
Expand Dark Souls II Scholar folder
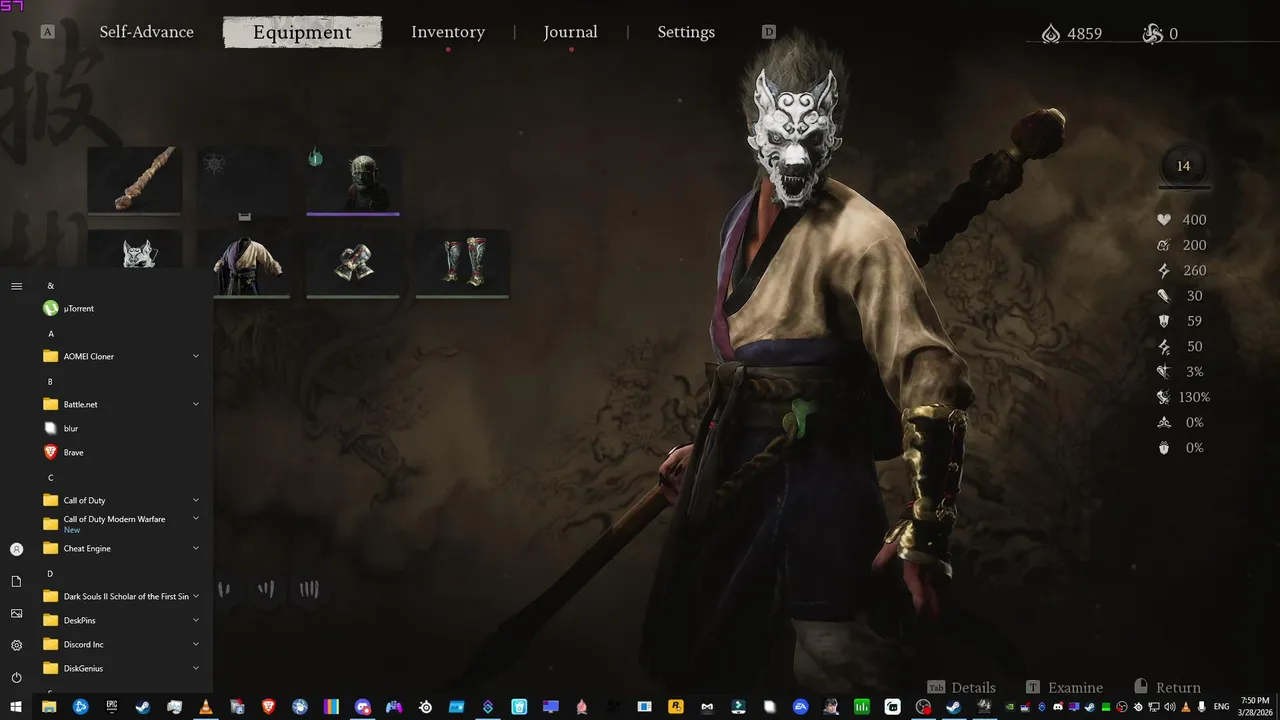click(x=120, y=596)
